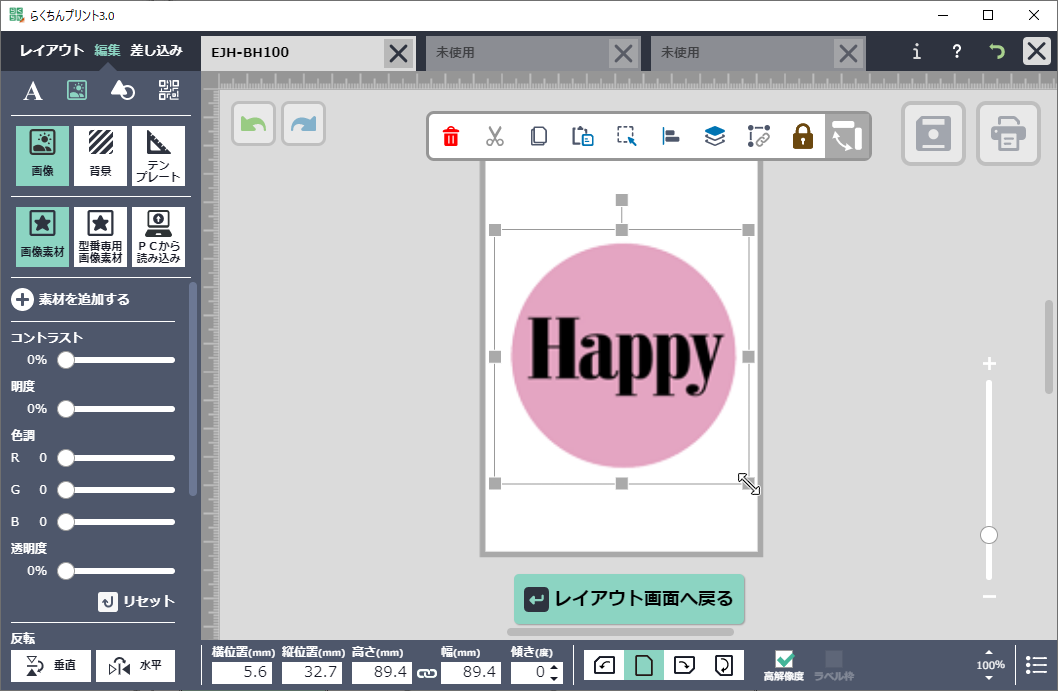
Task: Click the レイアウト画面へ戻る button
Action: click(x=629, y=599)
